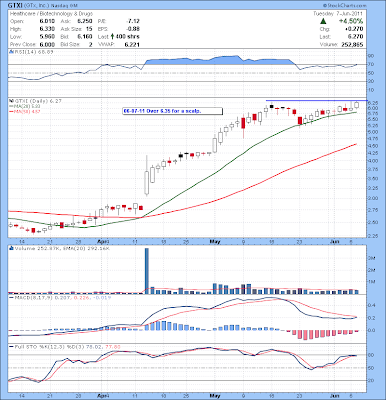Image resolution: width=386 pixels, height=400 pixels.
Task: Click the Bid value 6.160
Action: [85, 36]
